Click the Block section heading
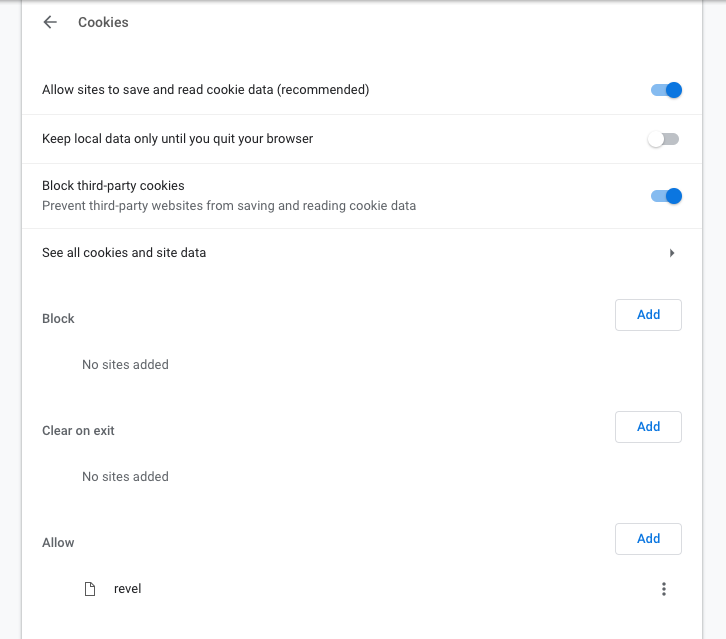726x639 pixels. coord(58,319)
